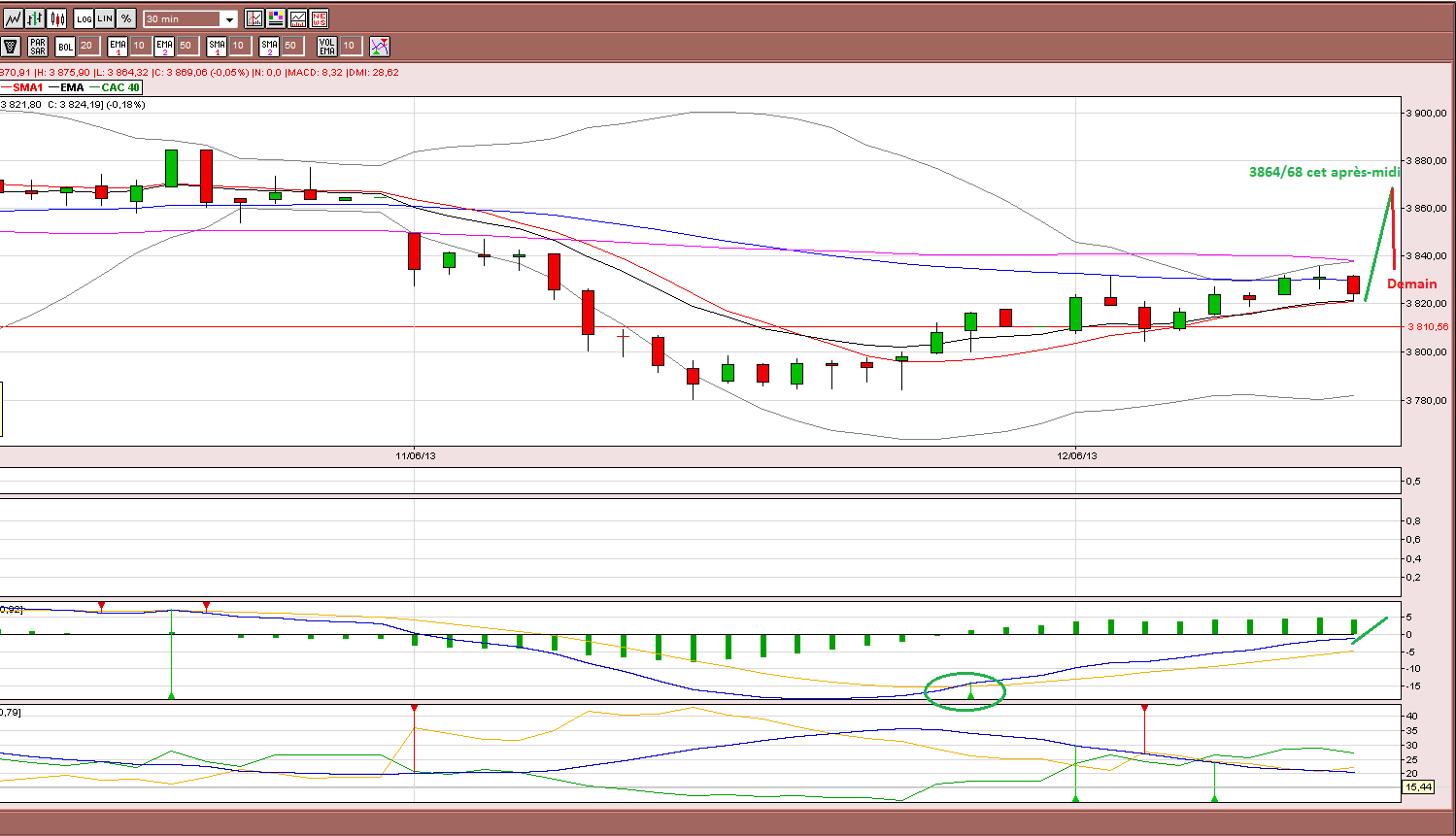Toggle the SMA 2 moving average
This screenshot has height=836, width=1456.
[x=269, y=46]
